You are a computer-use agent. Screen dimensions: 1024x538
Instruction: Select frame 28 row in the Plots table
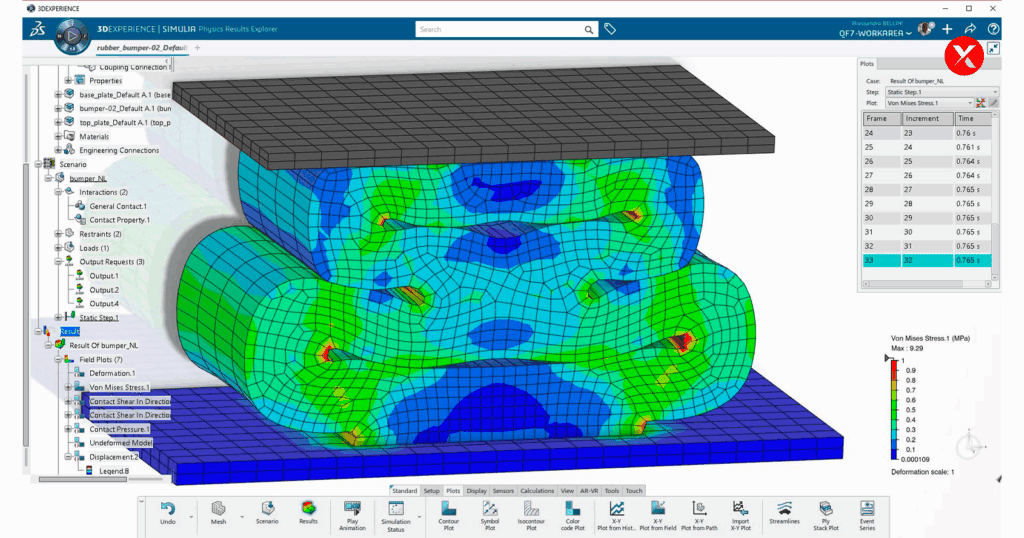(926, 189)
